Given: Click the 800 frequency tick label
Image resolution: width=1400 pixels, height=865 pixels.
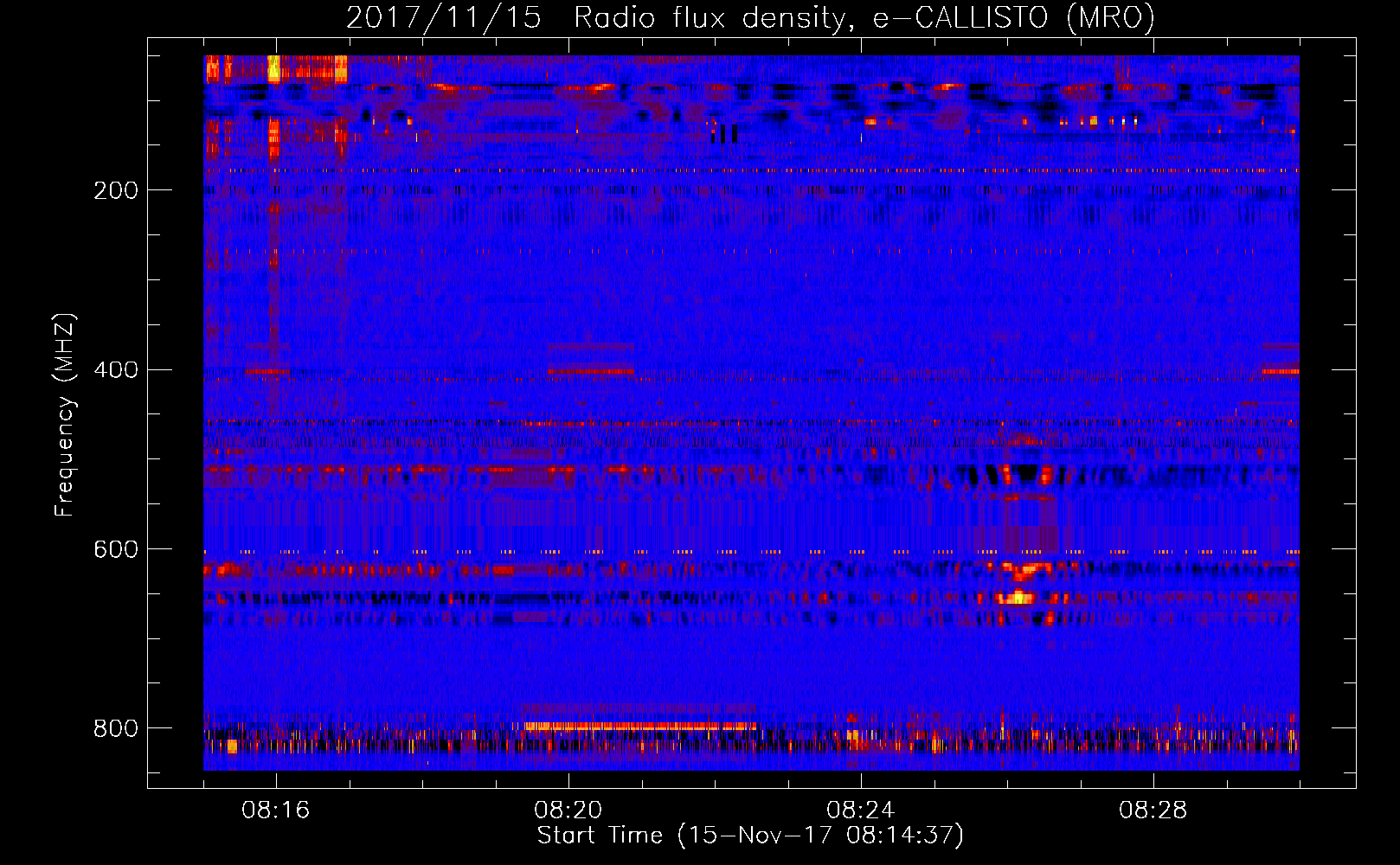Looking at the screenshot, I should [116, 728].
